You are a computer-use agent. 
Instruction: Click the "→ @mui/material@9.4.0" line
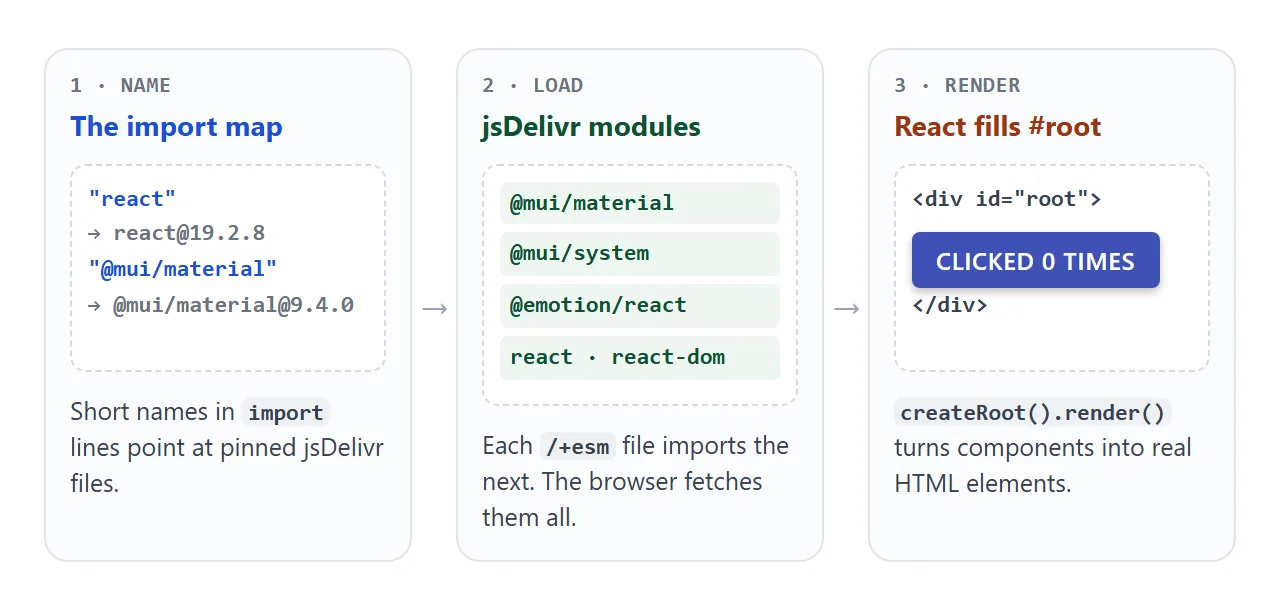tap(220, 305)
